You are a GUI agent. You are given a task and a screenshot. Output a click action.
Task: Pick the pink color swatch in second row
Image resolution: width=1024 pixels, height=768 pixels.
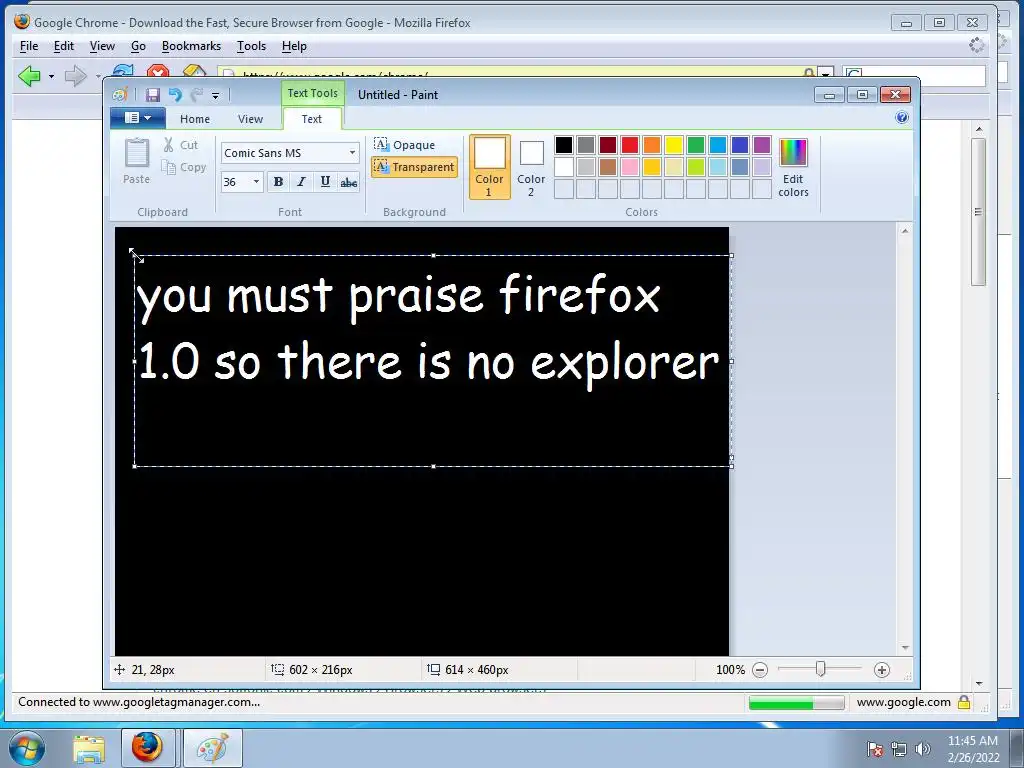coord(630,167)
